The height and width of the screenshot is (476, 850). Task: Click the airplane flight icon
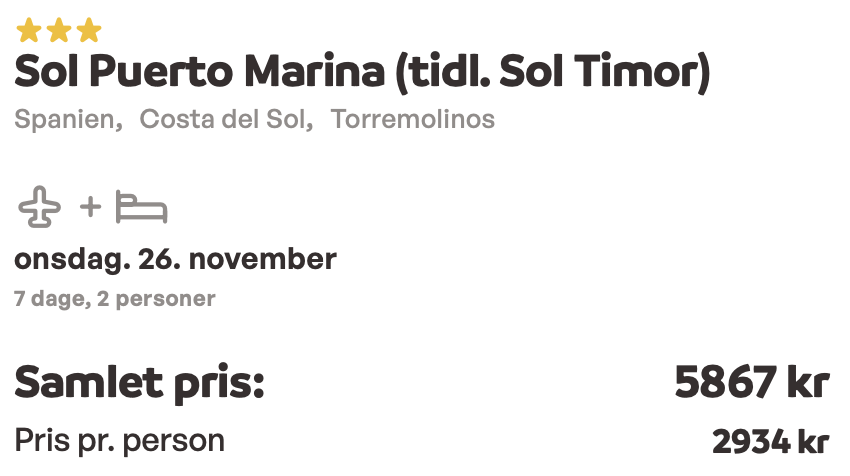(40, 207)
